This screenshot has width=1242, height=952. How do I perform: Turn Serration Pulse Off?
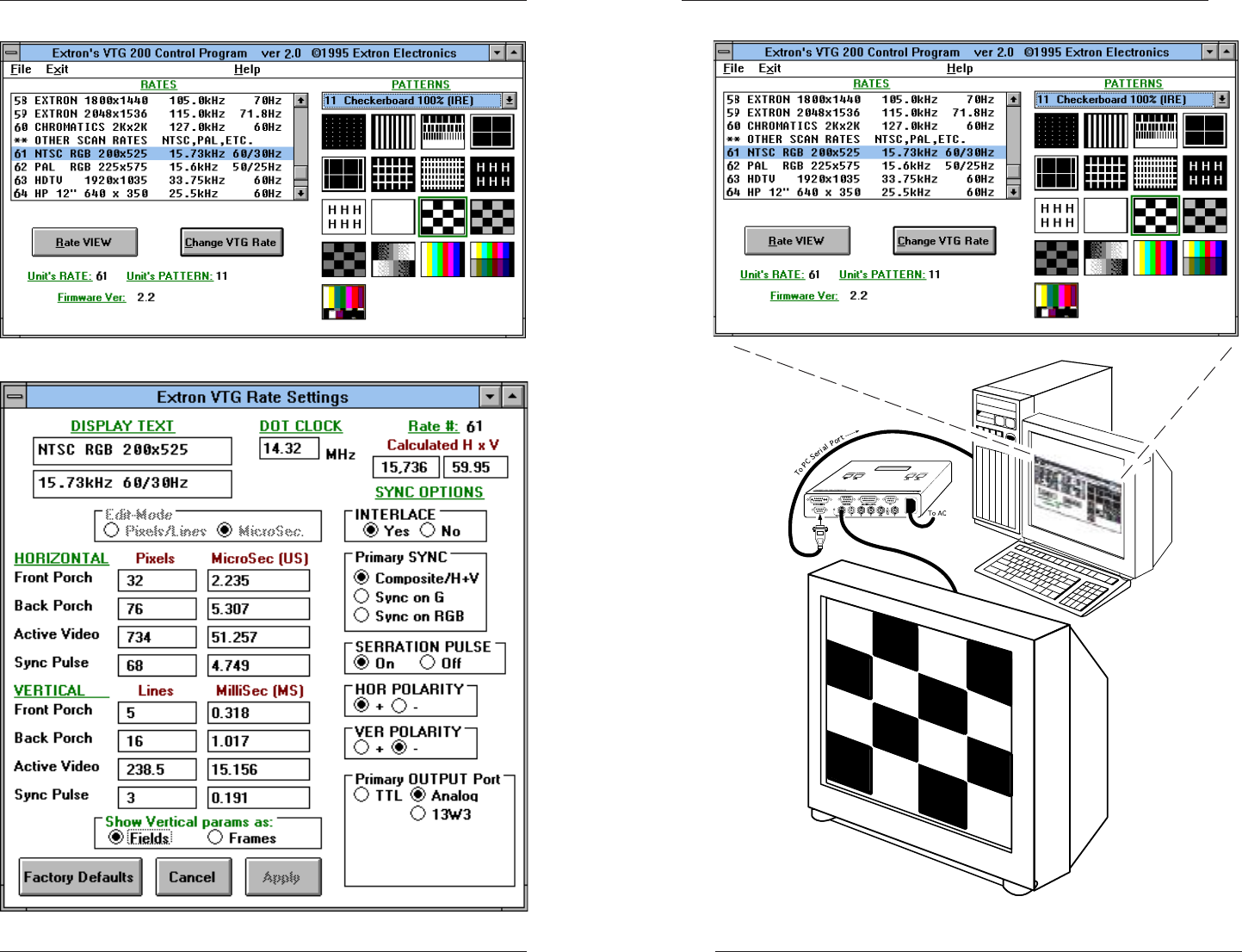coord(428,663)
